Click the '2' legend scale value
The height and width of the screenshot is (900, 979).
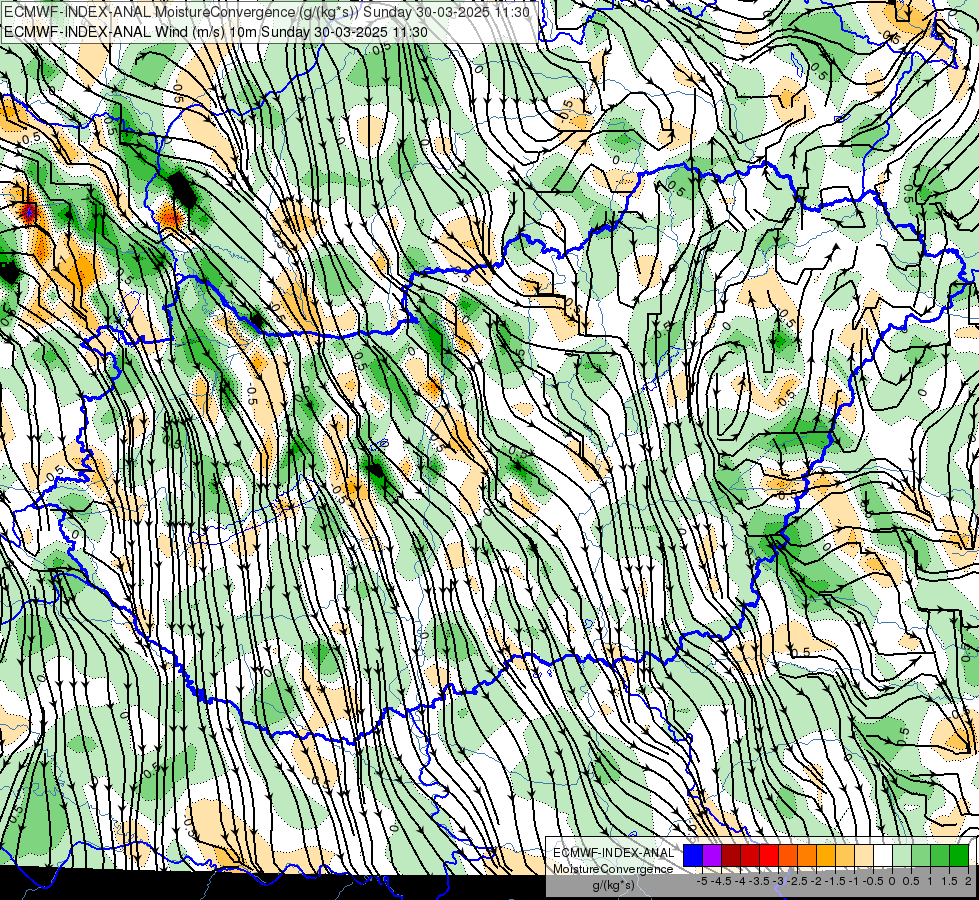(x=968, y=881)
